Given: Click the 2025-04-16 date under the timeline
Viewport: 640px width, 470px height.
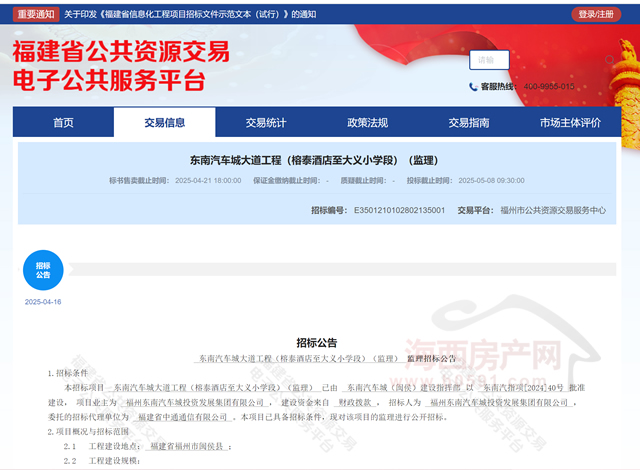Looking at the screenshot, I should [43, 302].
